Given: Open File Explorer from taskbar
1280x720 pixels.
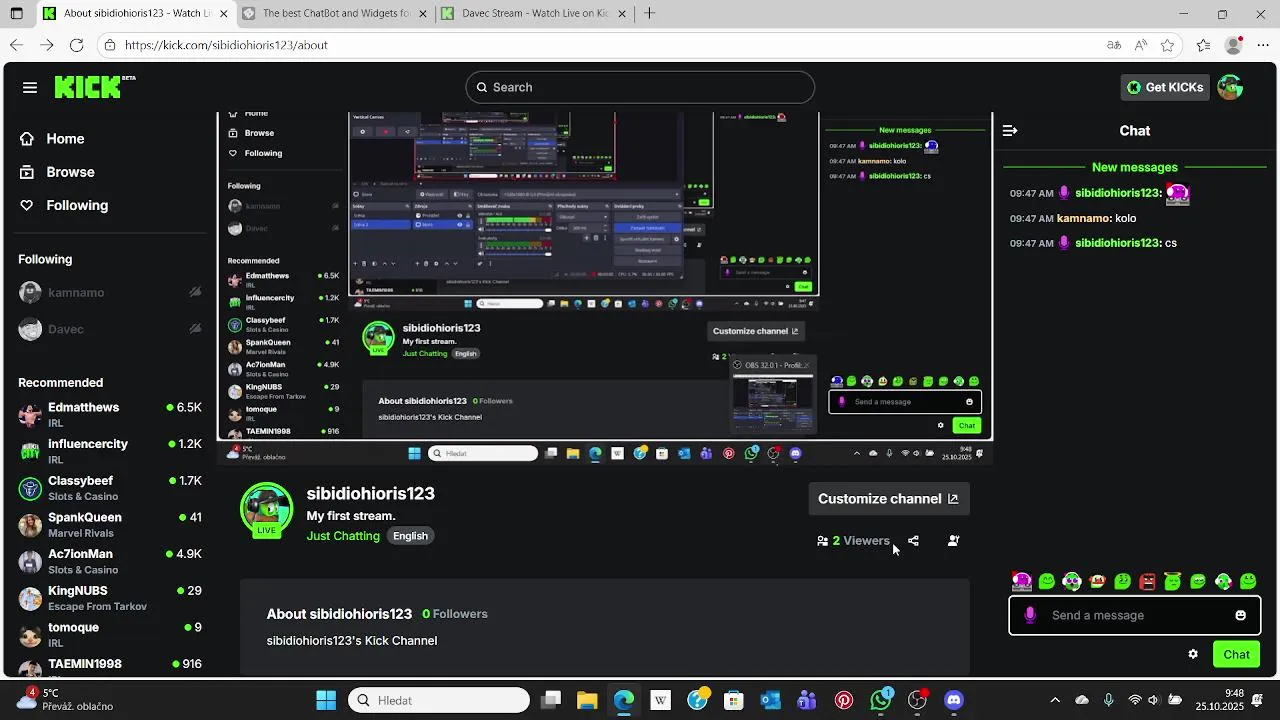Looking at the screenshot, I should tap(587, 700).
